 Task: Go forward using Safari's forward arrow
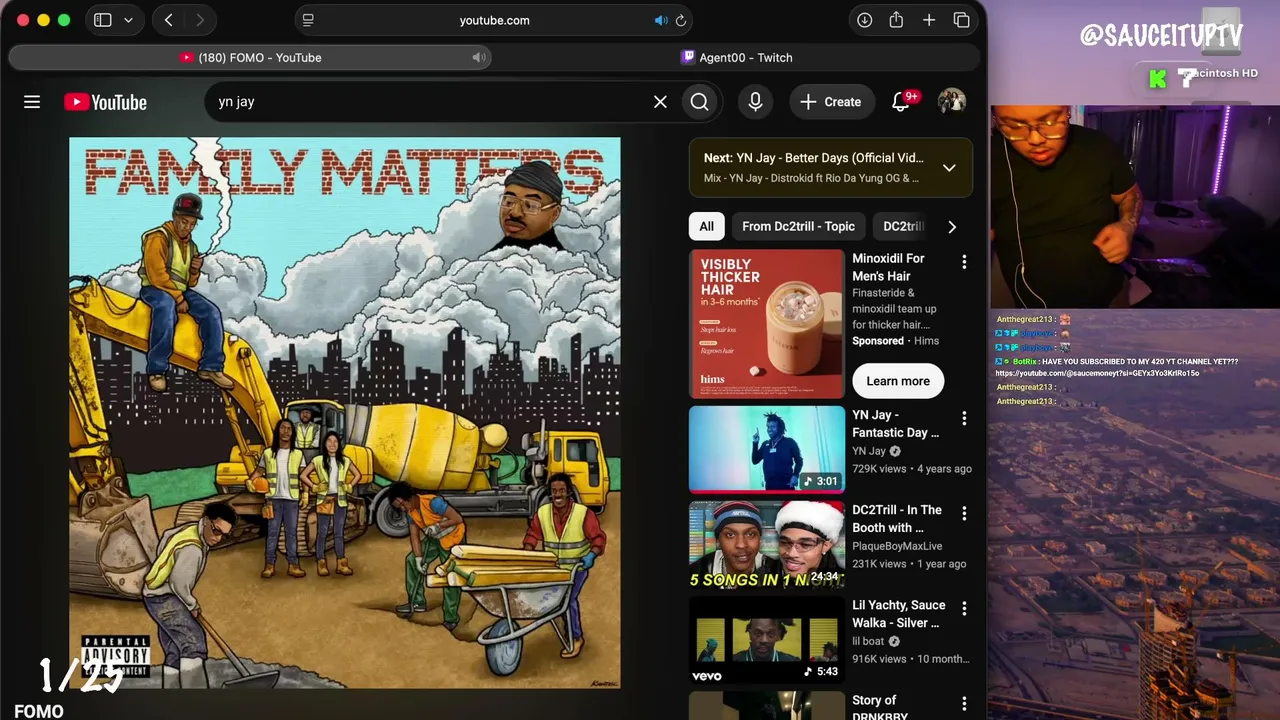200,20
